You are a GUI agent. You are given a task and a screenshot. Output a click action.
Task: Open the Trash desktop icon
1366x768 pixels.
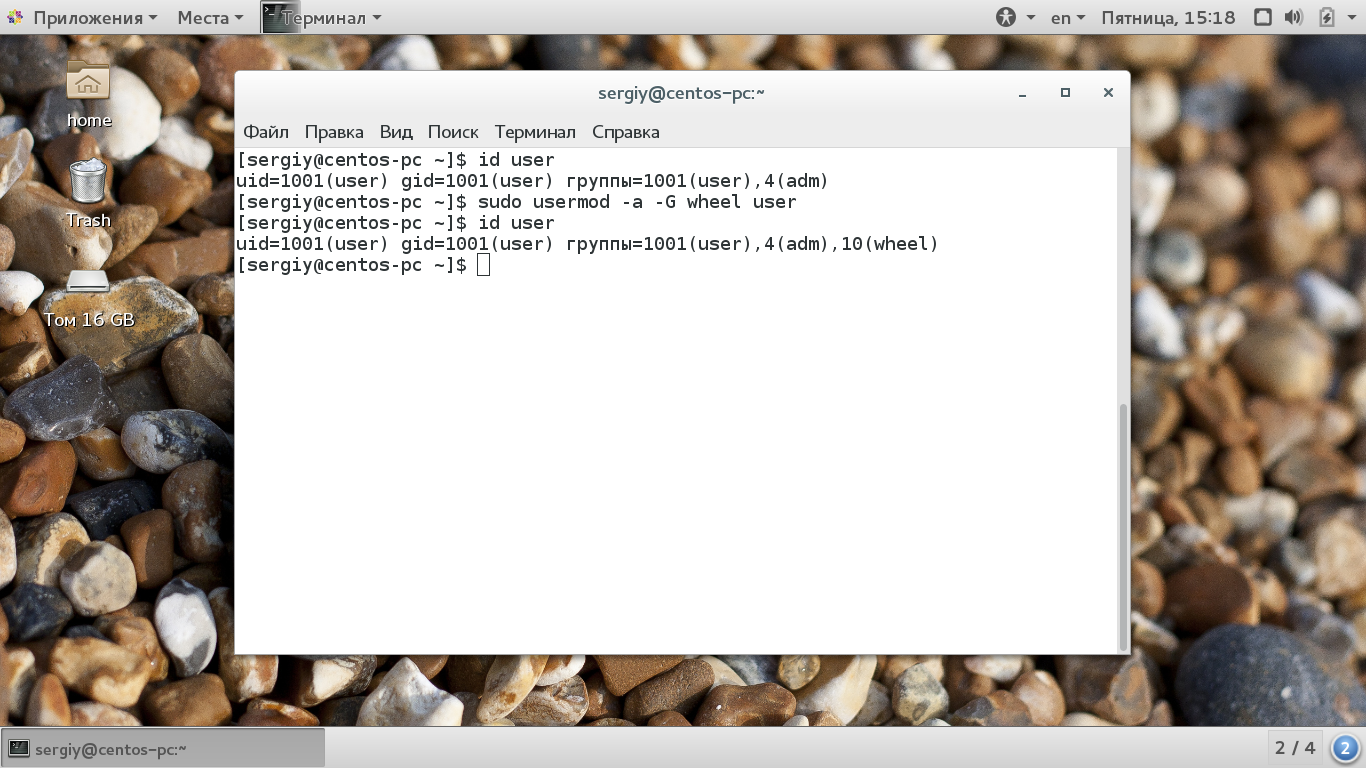[x=88, y=193]
